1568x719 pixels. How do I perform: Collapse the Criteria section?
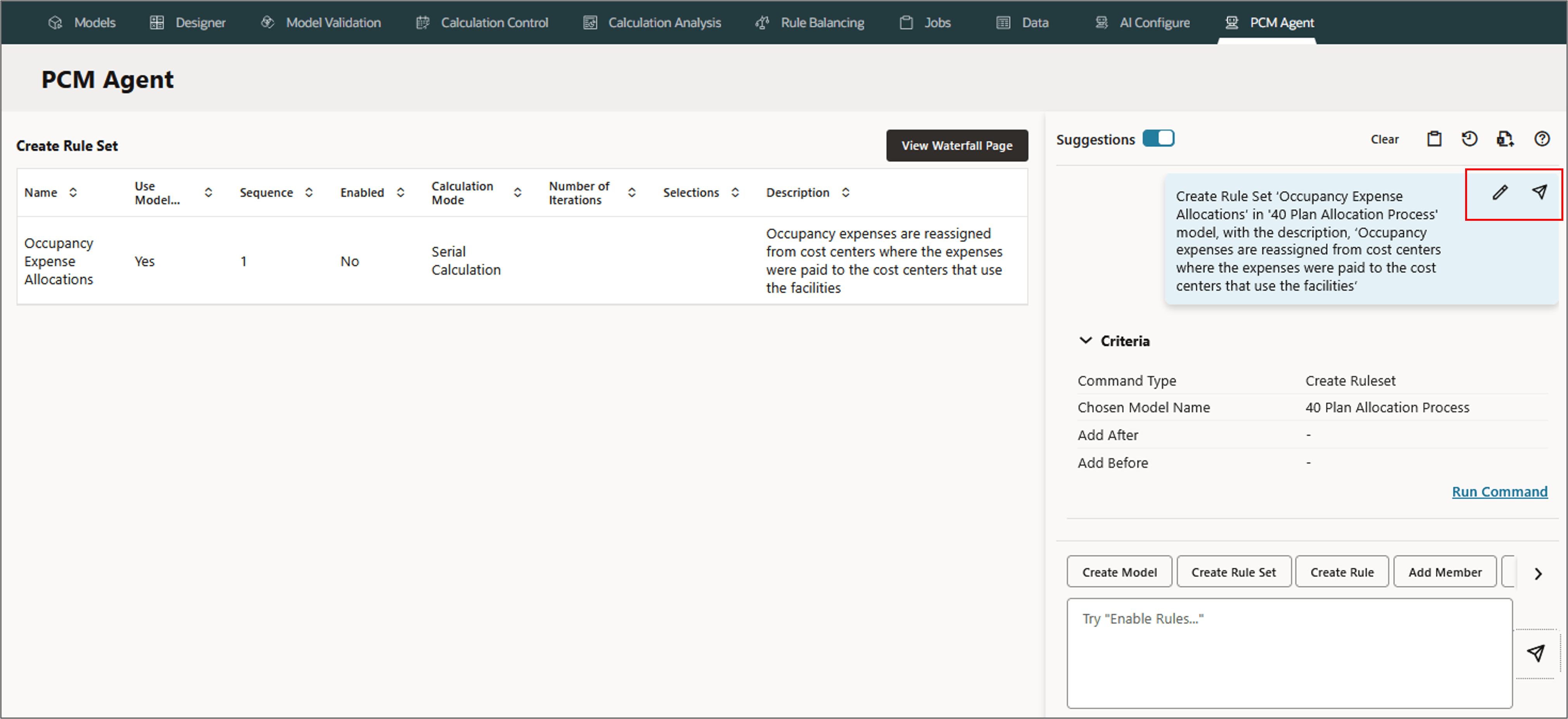pos(1085,341)
